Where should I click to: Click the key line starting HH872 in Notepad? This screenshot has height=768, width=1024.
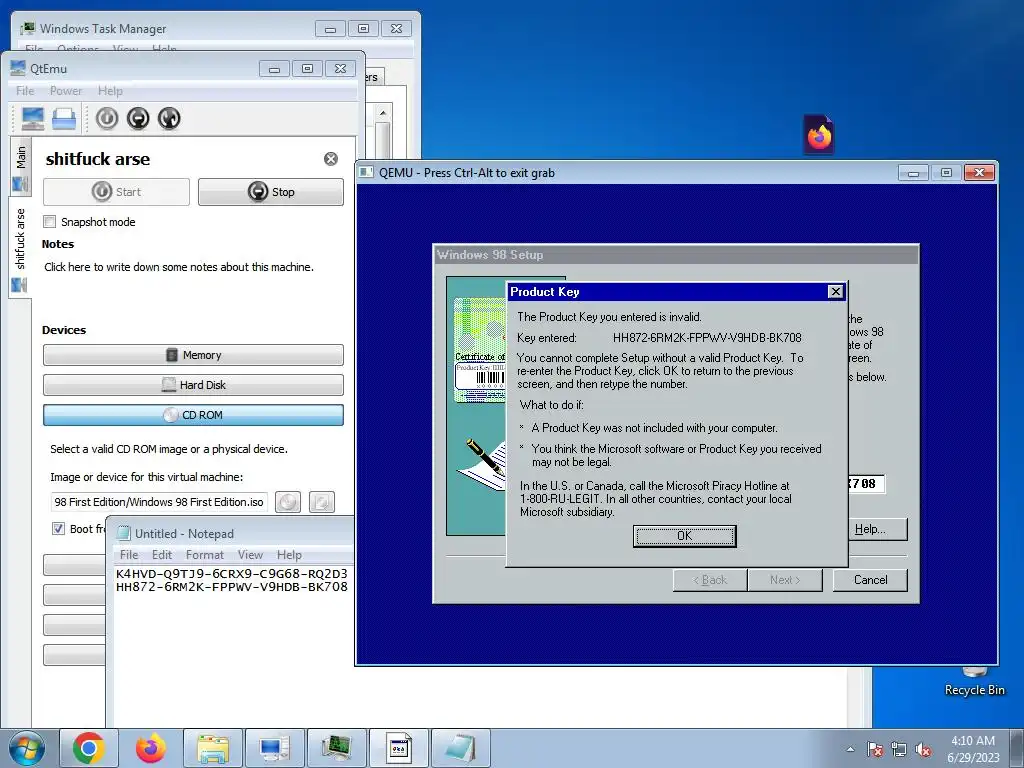pyautogui.click(x=232, y=586)
